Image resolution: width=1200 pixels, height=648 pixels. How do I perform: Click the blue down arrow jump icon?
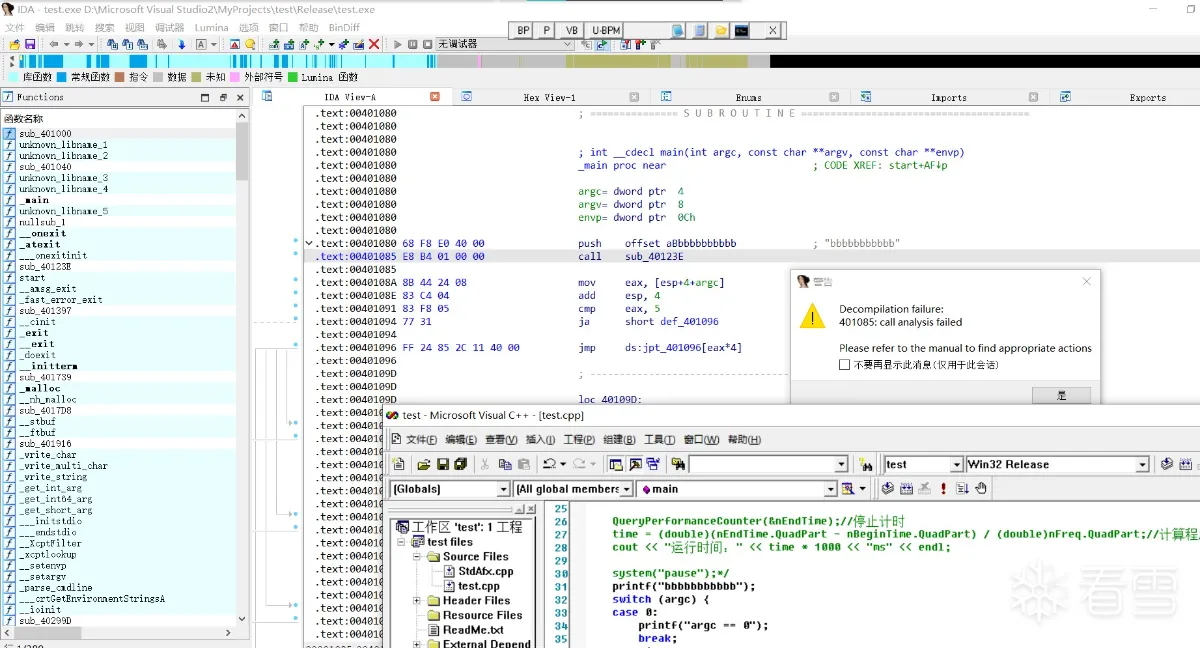pos(182,45)
